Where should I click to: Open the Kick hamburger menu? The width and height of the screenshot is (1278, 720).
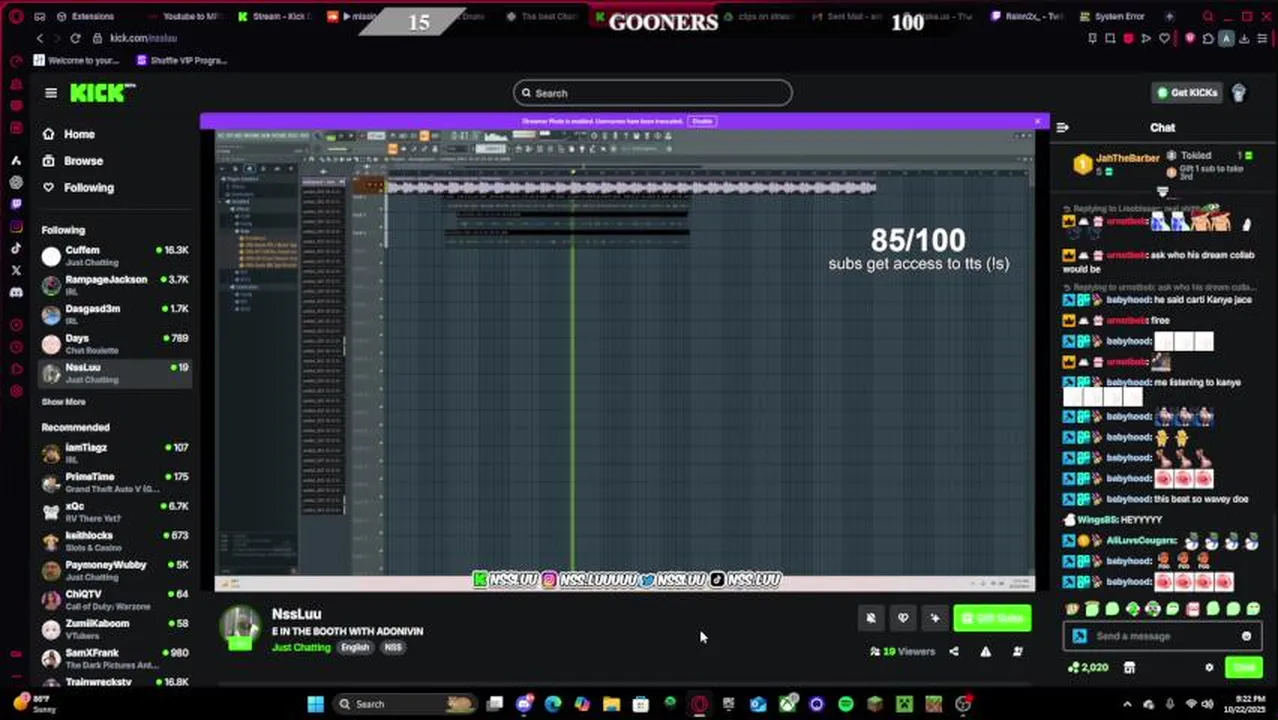click(x=51, y=93)
